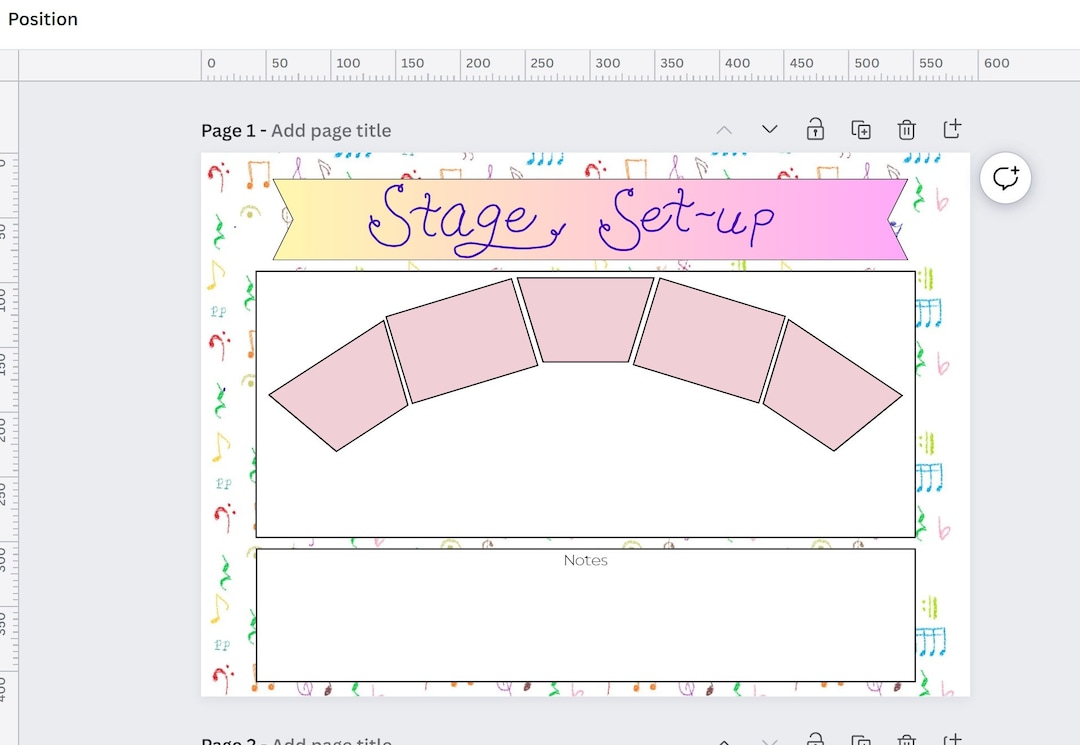Screen dimensions: 1080x745
Task: Click Add page title for Page 1
Action: pyautogui.click(x=331, y=130)
